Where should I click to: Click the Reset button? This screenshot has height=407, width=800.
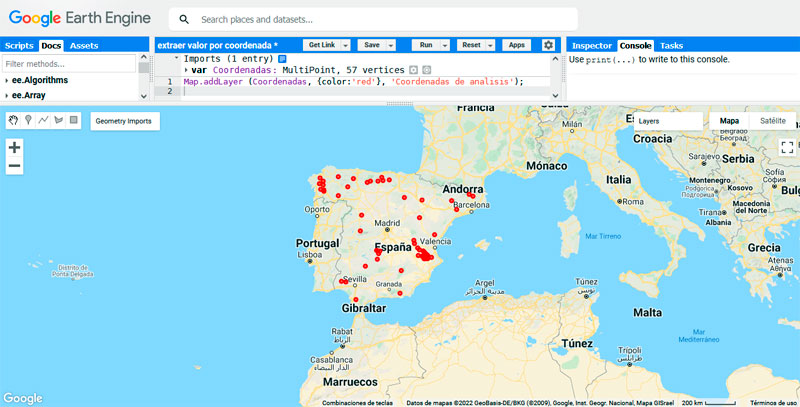click(x=471, y=45)
